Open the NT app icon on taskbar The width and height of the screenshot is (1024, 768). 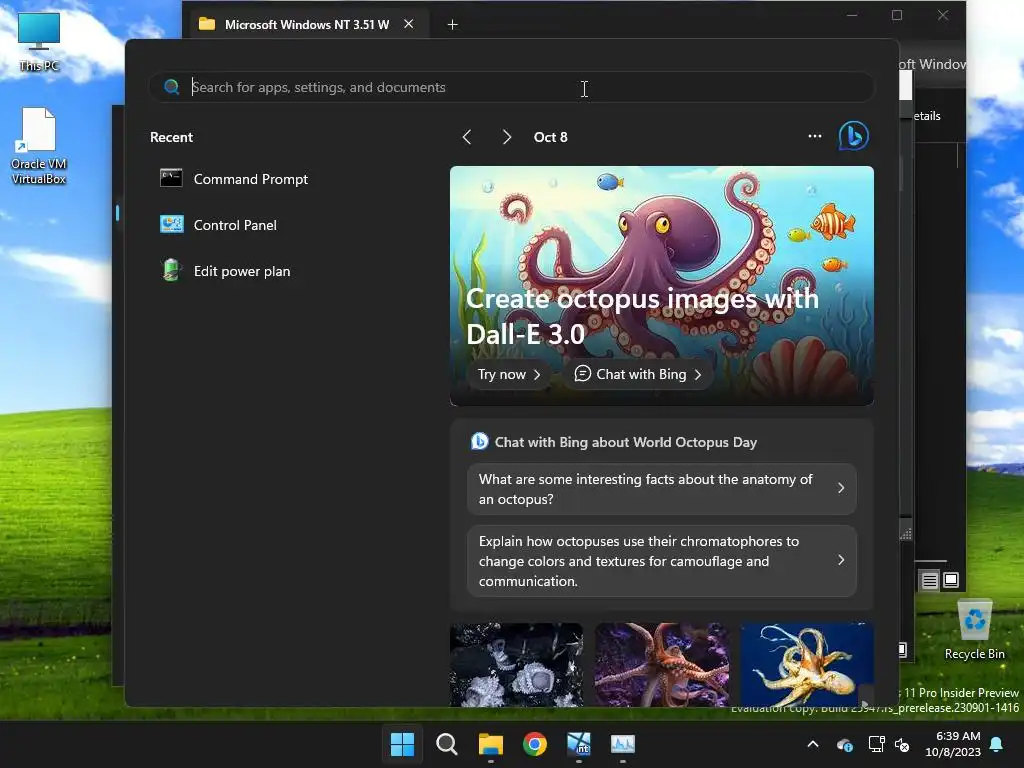[x=579, y=744]
